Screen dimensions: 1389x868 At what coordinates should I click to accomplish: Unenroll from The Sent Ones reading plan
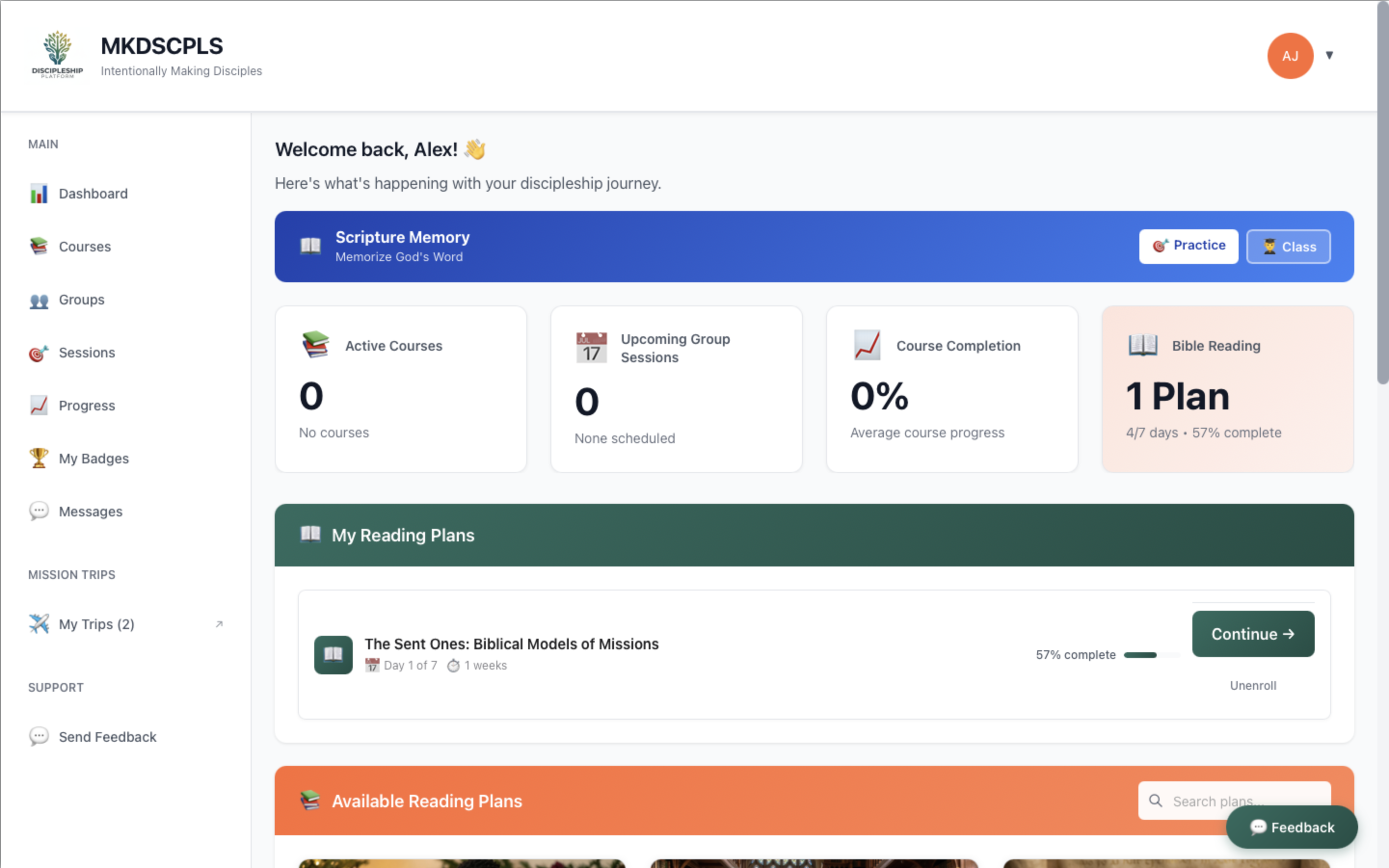1252,685
